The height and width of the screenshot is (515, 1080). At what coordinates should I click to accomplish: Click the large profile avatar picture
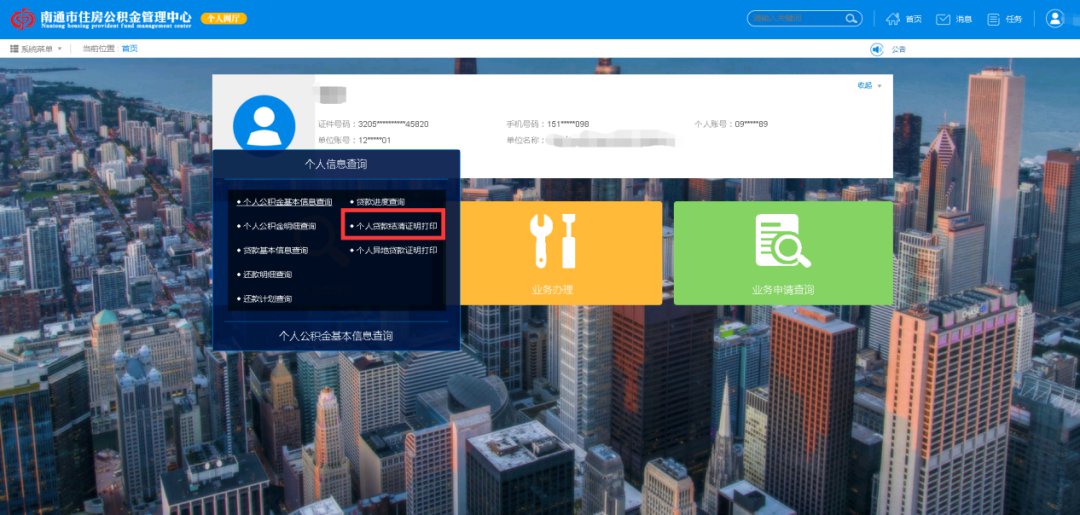coord(264,125)
